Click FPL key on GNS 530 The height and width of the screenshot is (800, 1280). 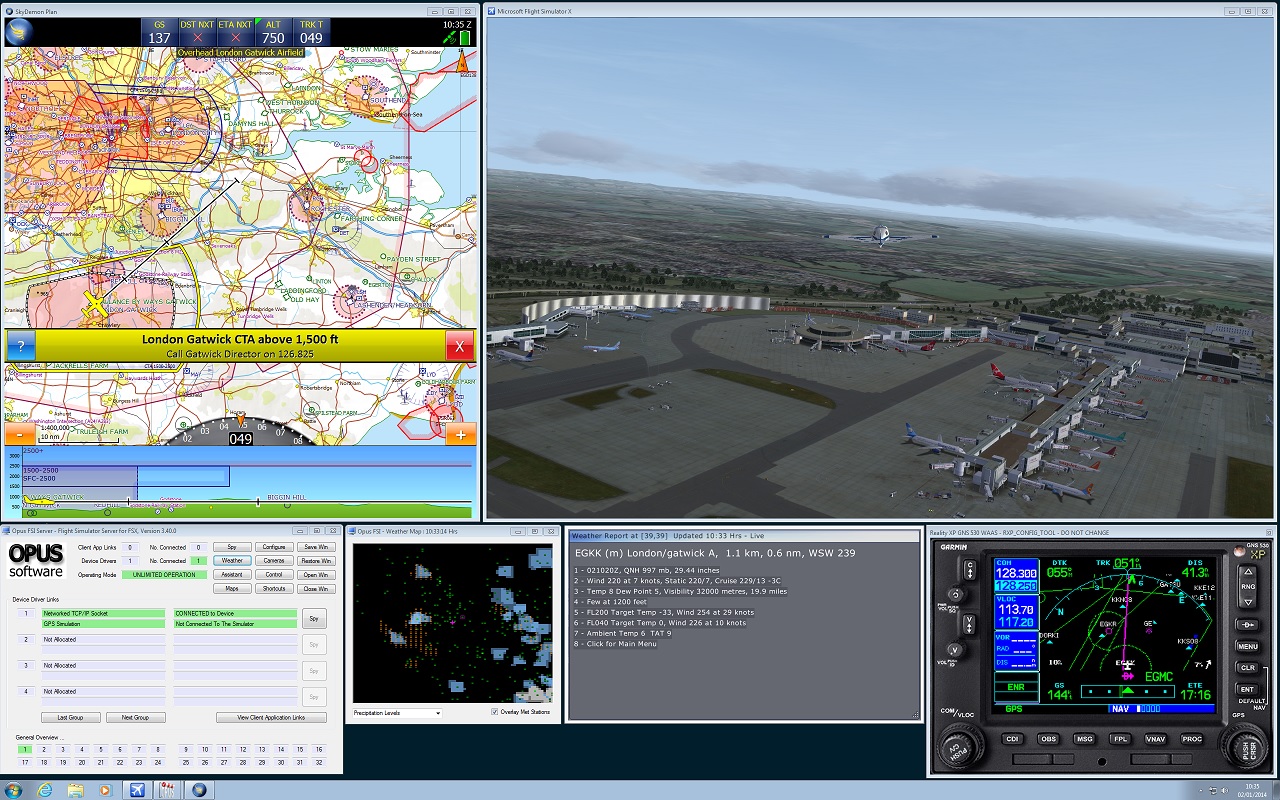click(x=1120, y=739)
